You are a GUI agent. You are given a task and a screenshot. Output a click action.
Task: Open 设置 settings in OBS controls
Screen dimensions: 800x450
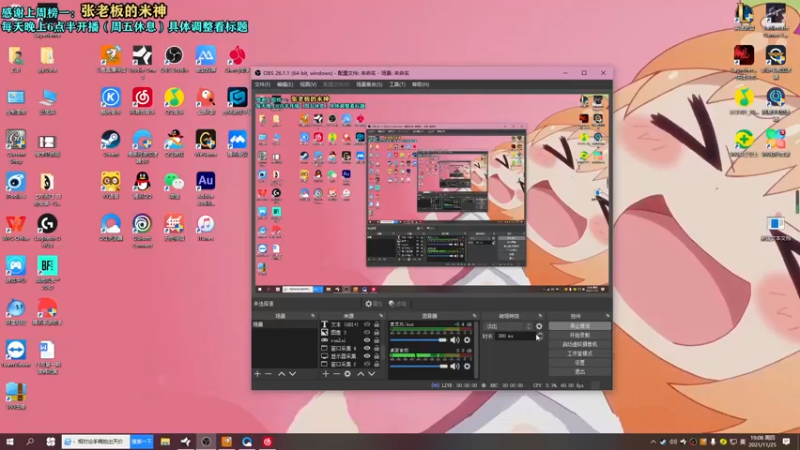[580, 362]
